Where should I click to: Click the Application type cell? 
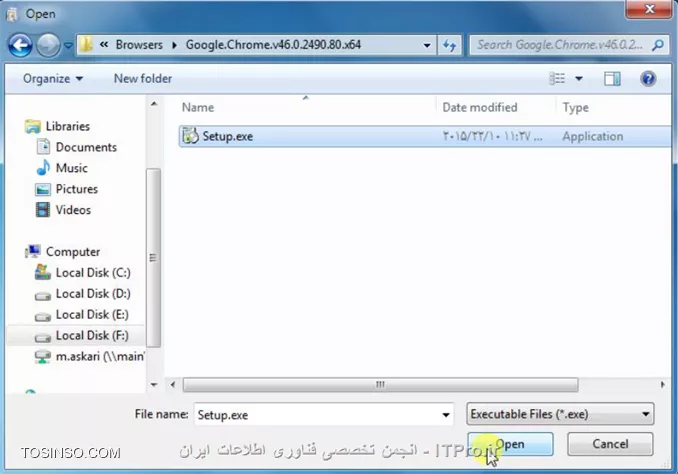(592, 137)
